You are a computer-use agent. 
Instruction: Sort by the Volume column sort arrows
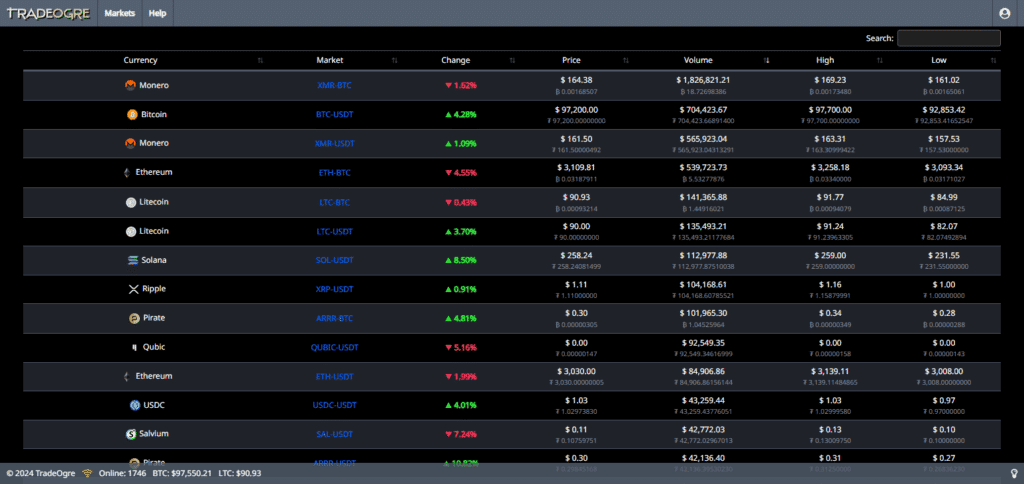(767, 61)
